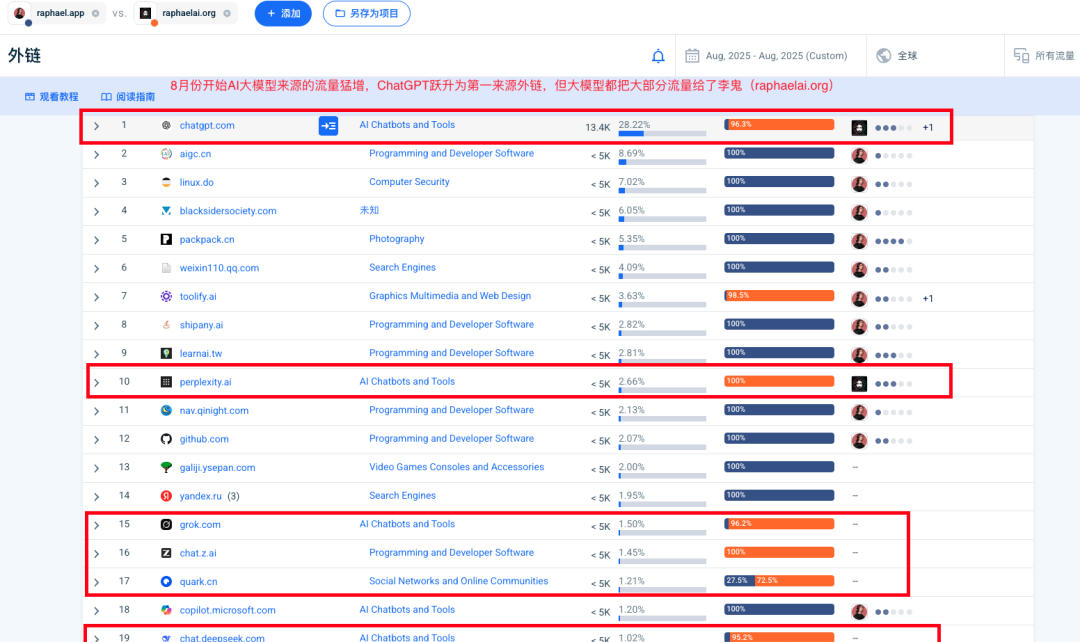Open the 阅读指南 guide link
1080x642 pixels.
tap(128, 96)
